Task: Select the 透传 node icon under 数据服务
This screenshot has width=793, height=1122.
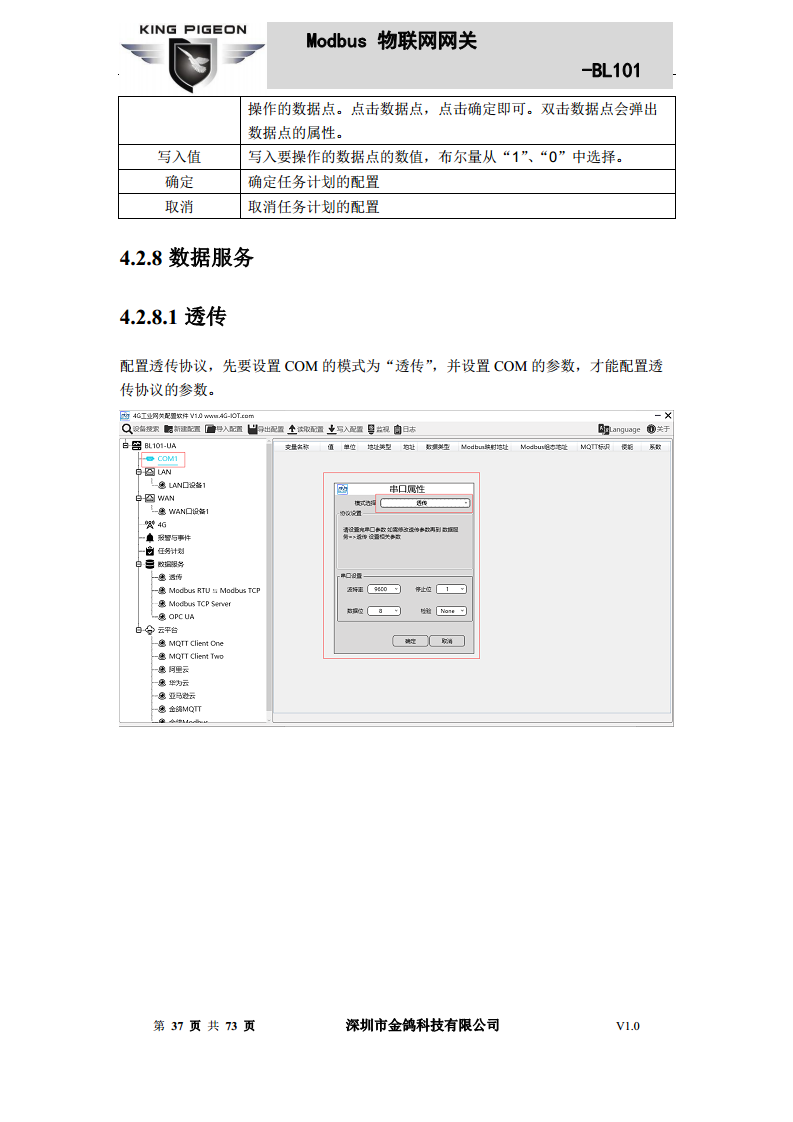Action: 162,577
